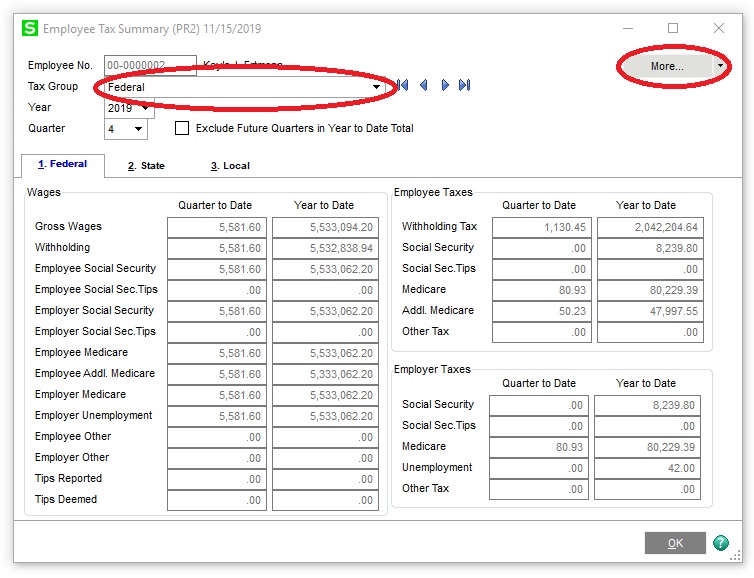Open the More button dropdown arrow
Screen dimensions: 754x578
pyautogui.click(x=720, y=66)
